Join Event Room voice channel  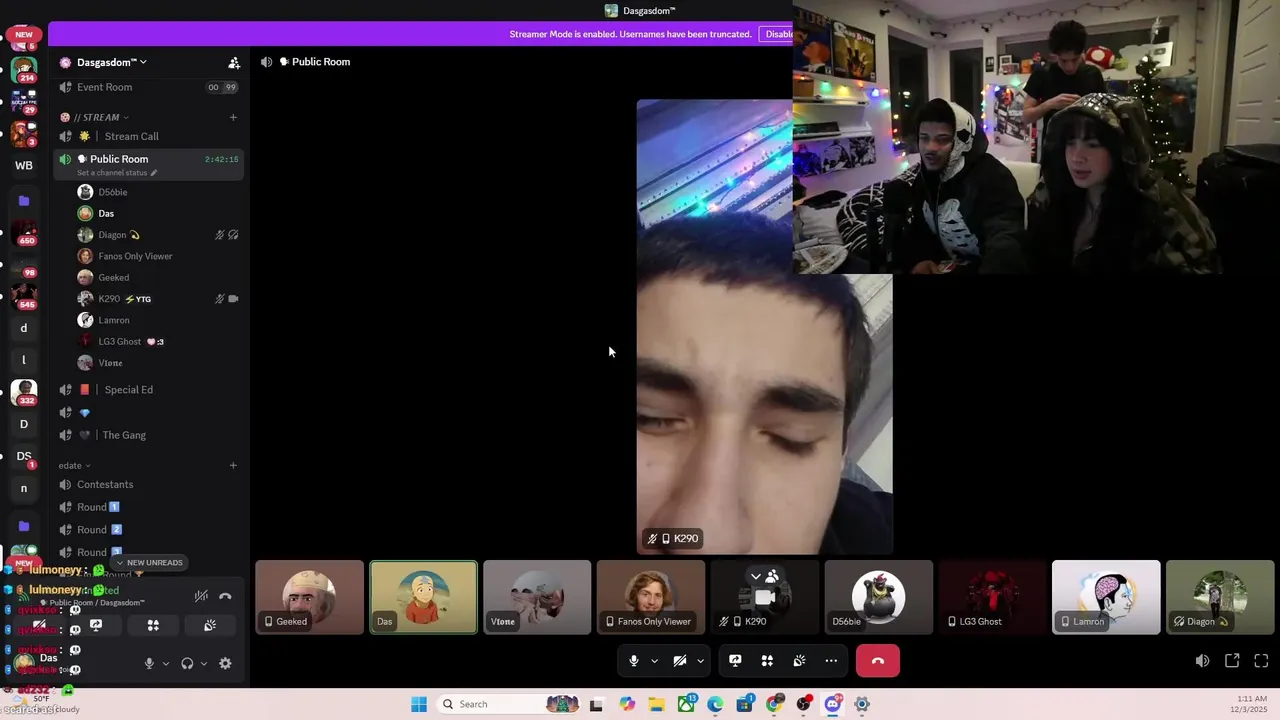tap(149, 87)
